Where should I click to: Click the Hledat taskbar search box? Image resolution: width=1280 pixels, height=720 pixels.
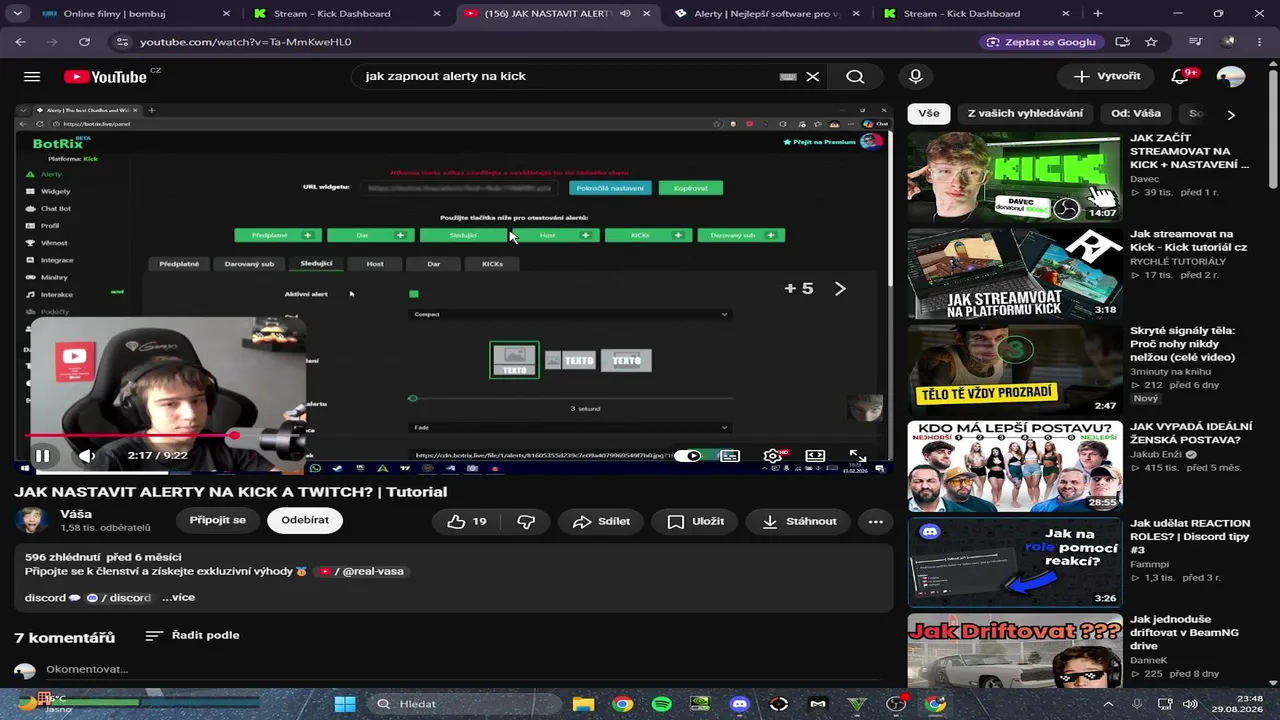point(466,704)
